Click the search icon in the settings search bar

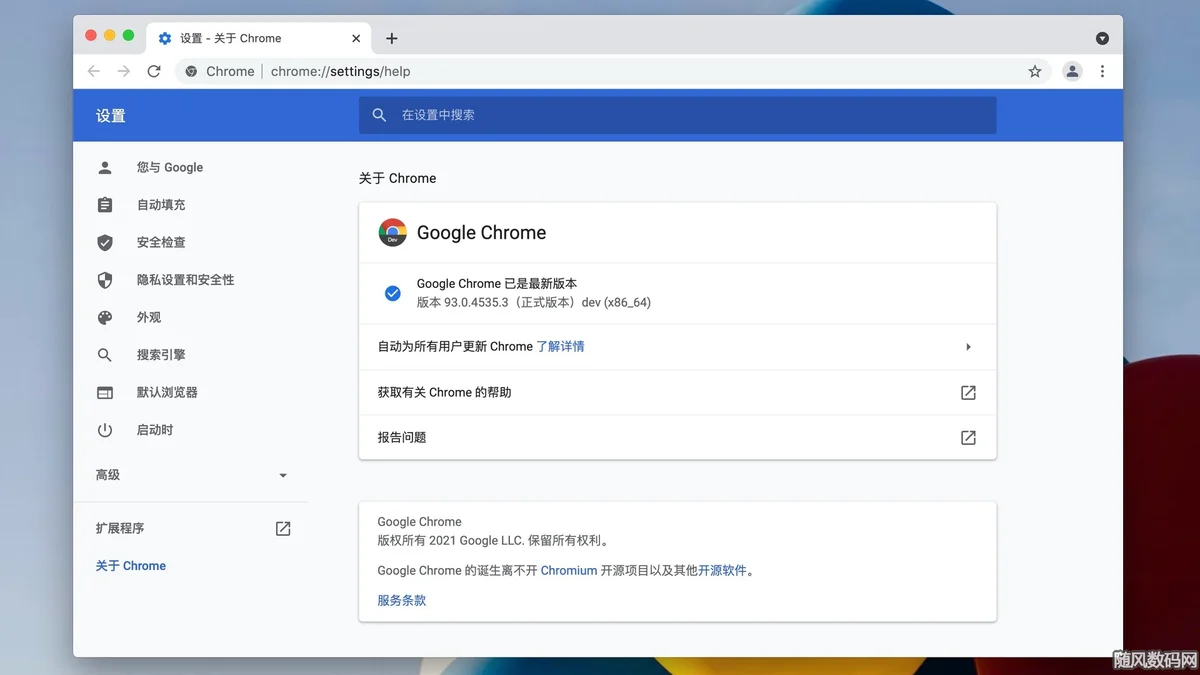[379, 115]
